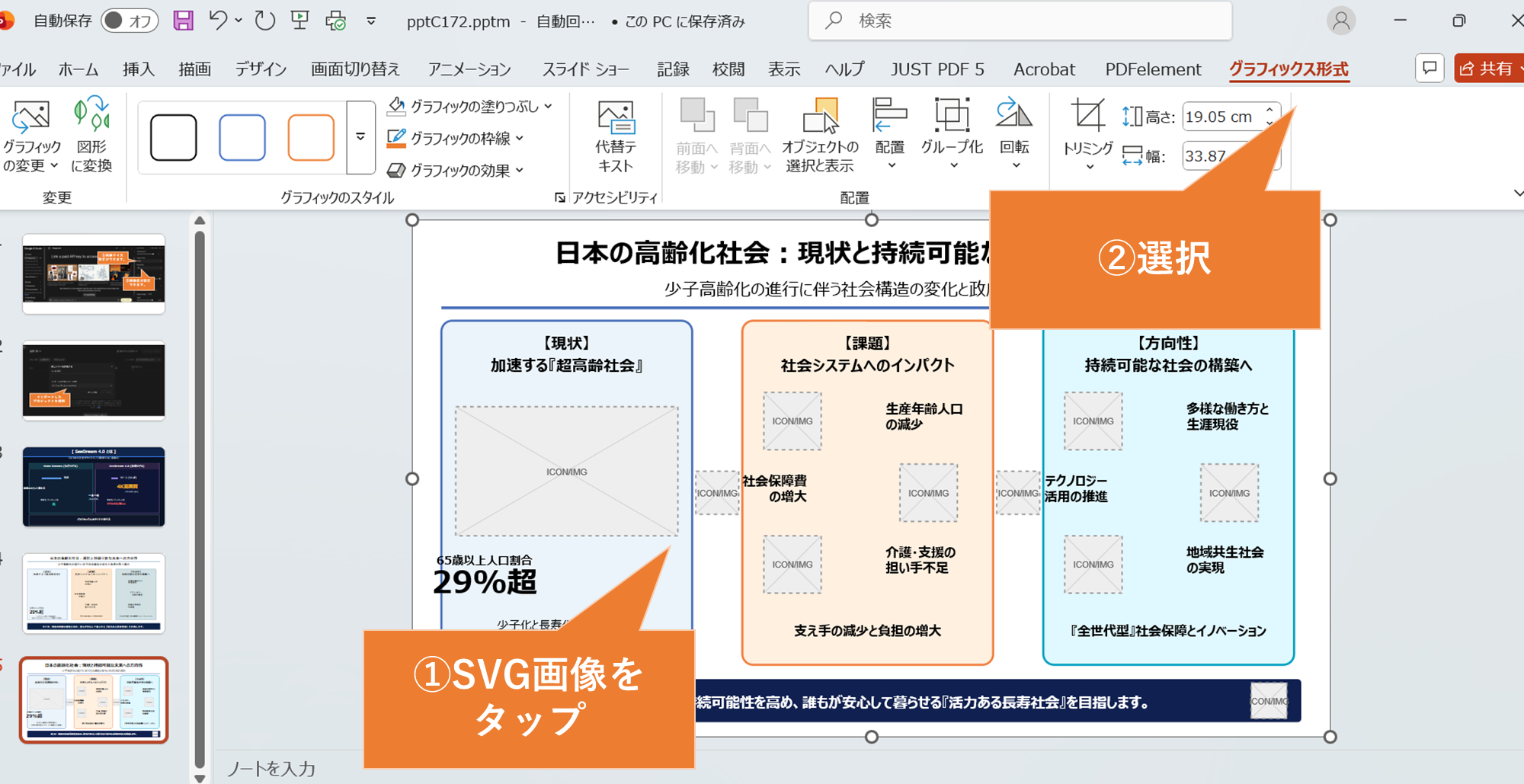Screen dimensions: 1524x784
Task: Click the Change Graphic (グラフィックの変更) button
Action: [x=31, y=135]
